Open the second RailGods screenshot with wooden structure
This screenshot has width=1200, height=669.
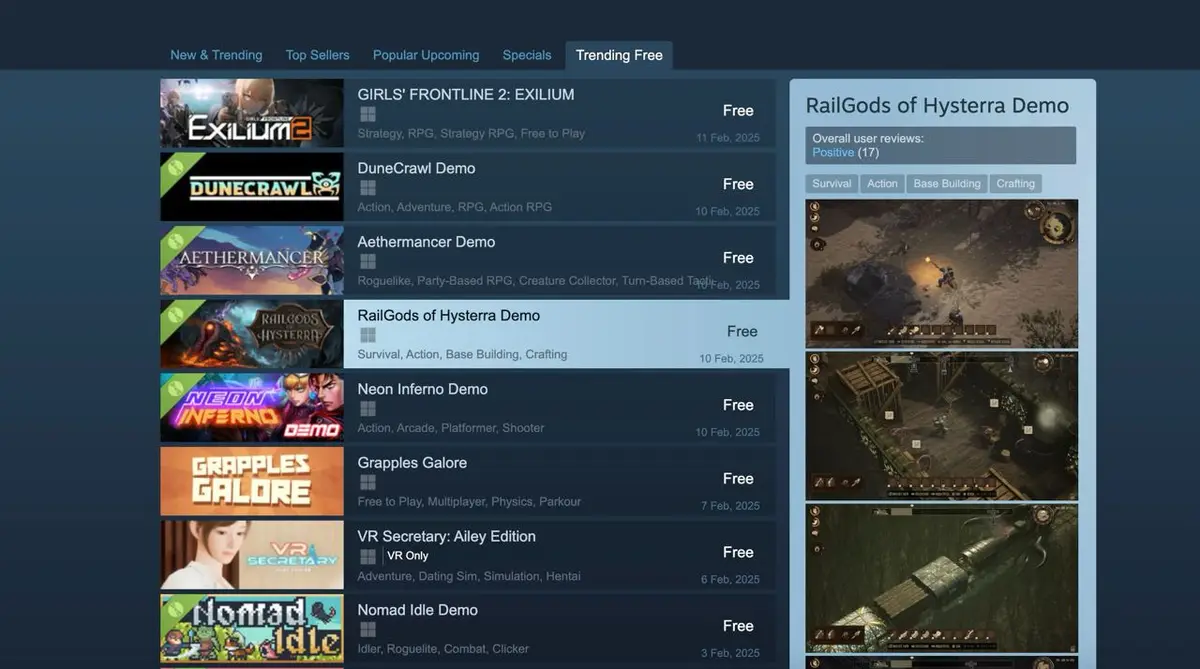[942, 426]
